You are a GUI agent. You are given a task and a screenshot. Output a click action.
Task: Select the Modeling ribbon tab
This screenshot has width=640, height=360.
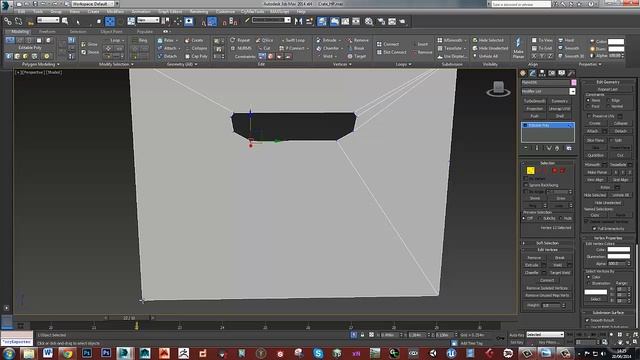coord(19,31)
